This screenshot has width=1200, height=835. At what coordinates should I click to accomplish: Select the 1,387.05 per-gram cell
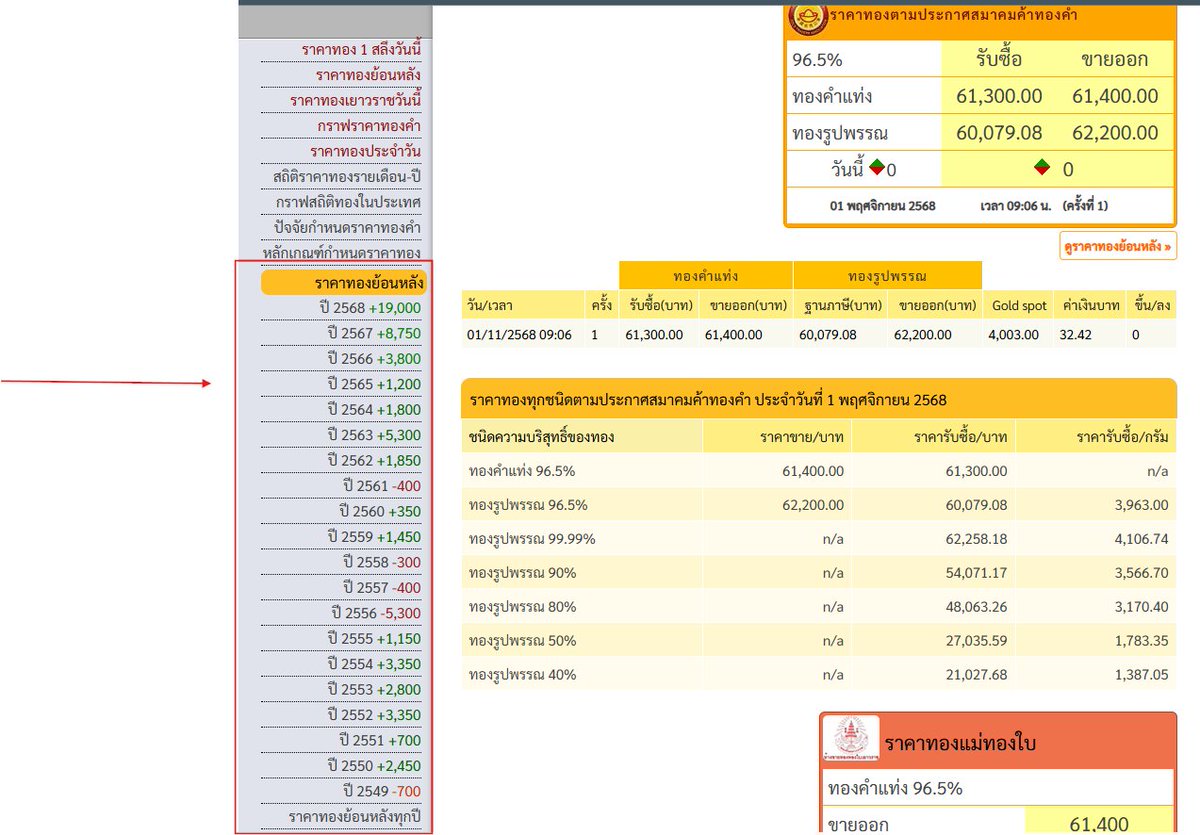[1140, 675]
